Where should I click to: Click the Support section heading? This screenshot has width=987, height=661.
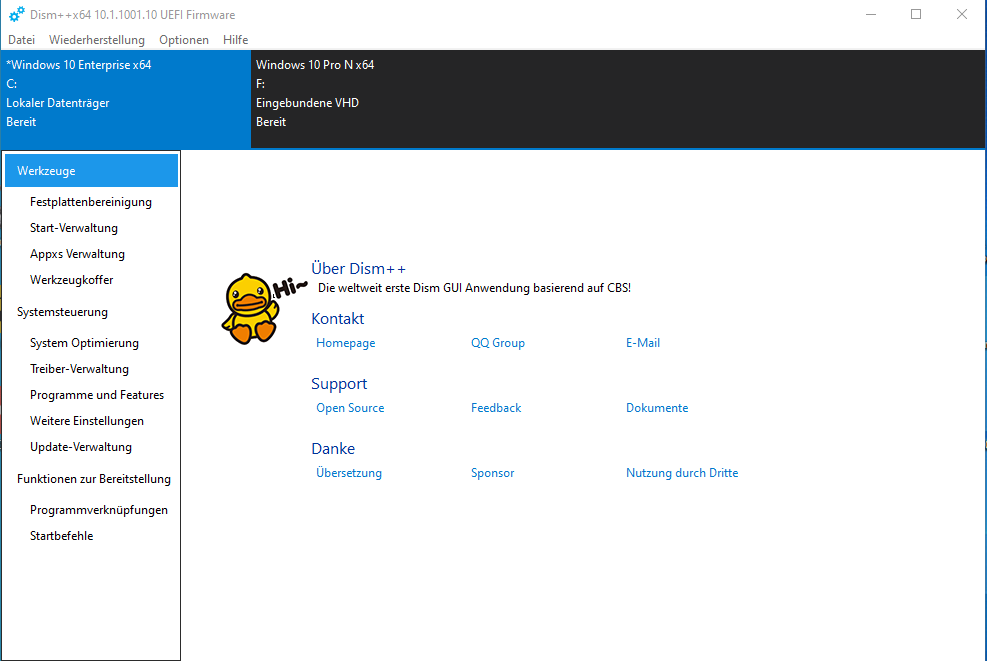tap(339, 384)
